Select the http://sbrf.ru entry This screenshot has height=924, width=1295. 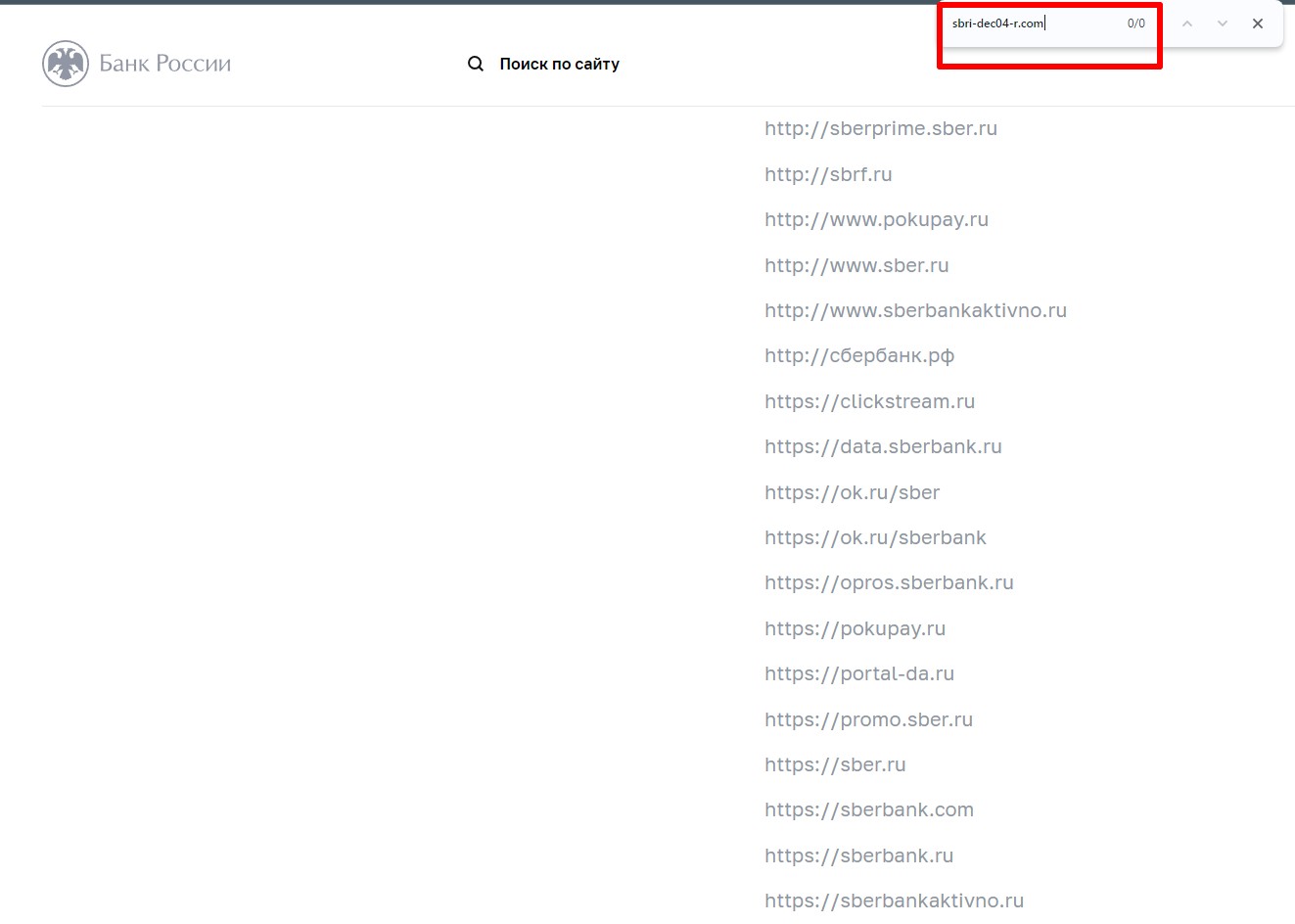[x=828, y=174]
